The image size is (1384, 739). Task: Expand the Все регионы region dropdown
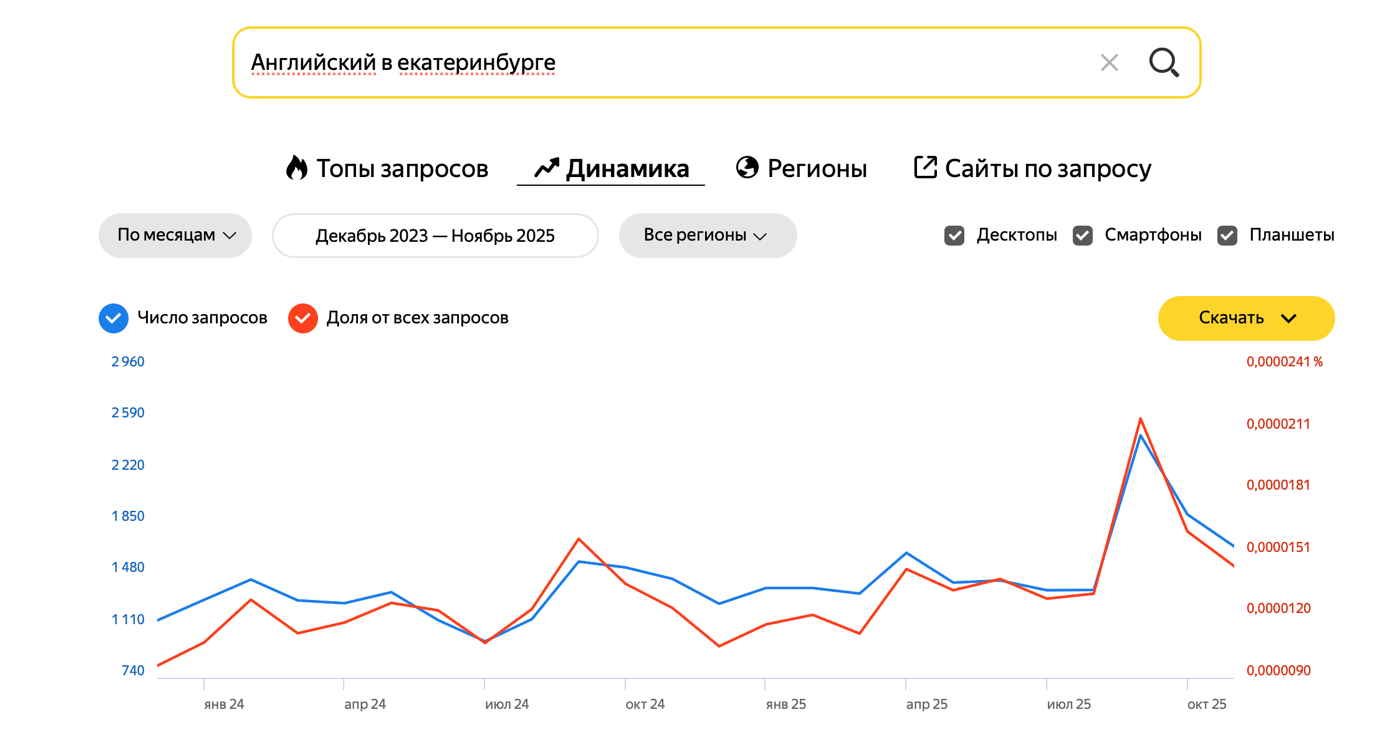click(707, 236)
